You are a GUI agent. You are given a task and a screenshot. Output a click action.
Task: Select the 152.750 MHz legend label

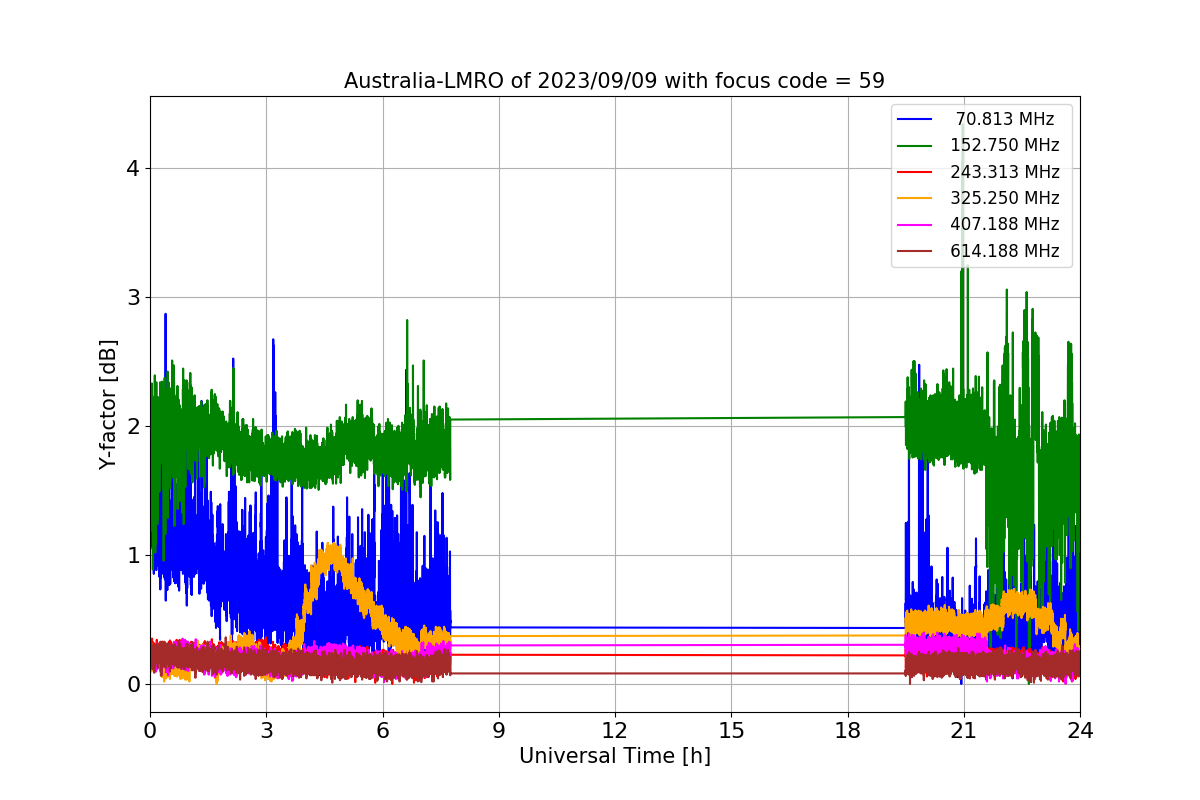point(1005,146)
